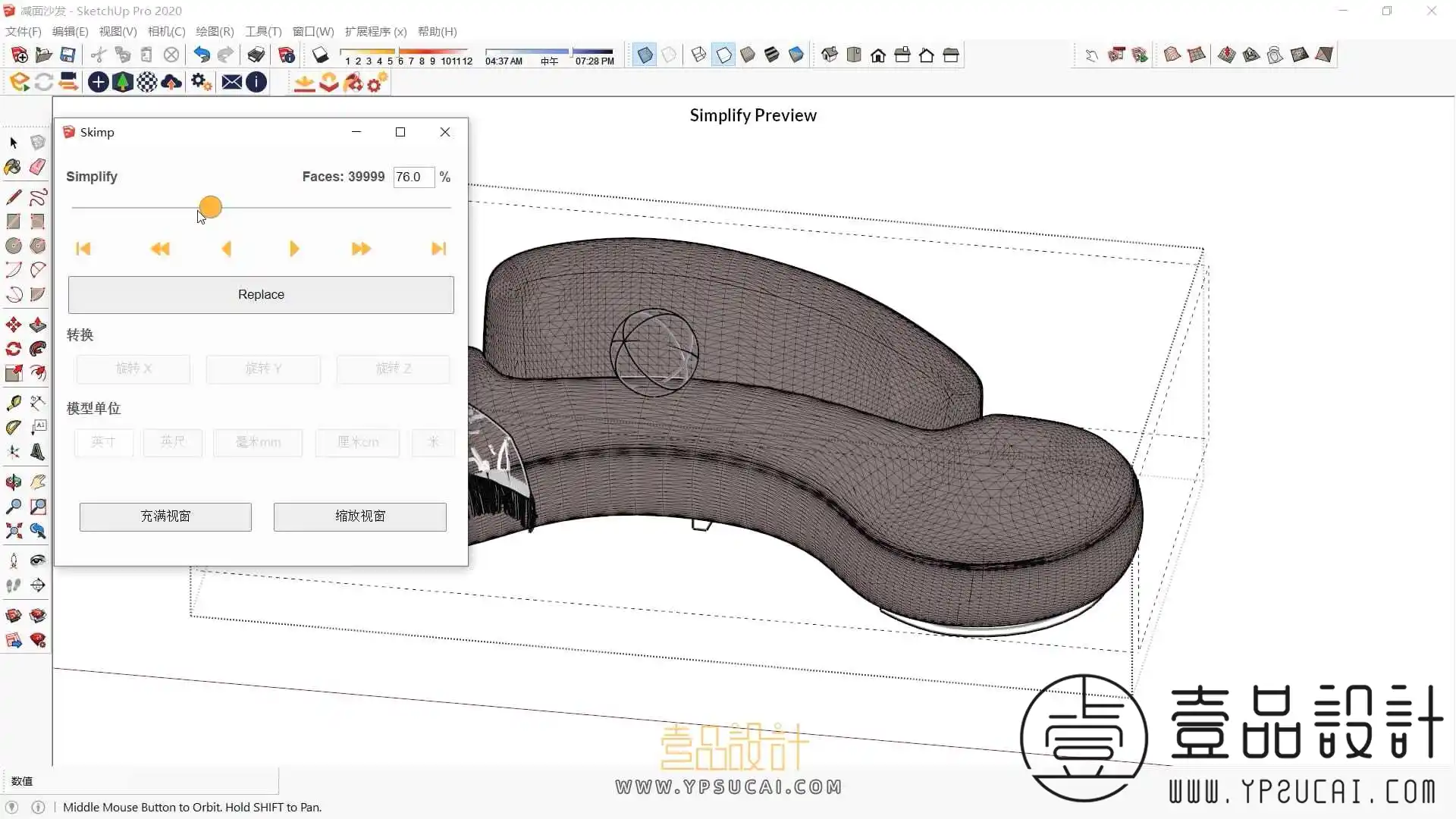The height and width of the screenshot is (819, 1456).
Task: Open the 文件(F) menu
Action: pos(24,31)
